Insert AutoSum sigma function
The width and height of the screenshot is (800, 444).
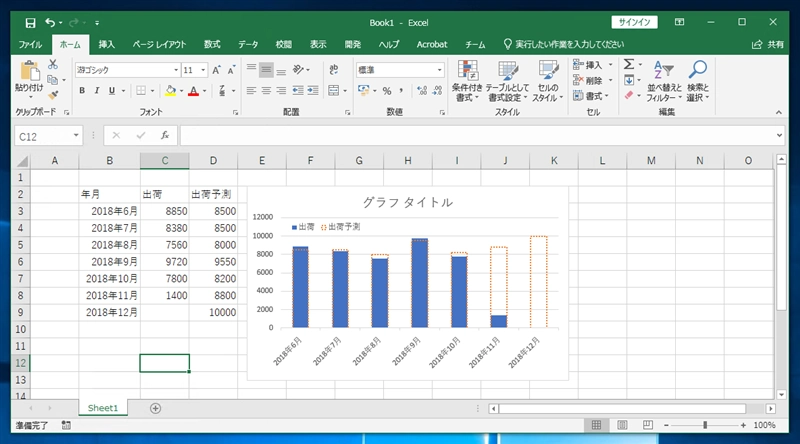[629, 64]
